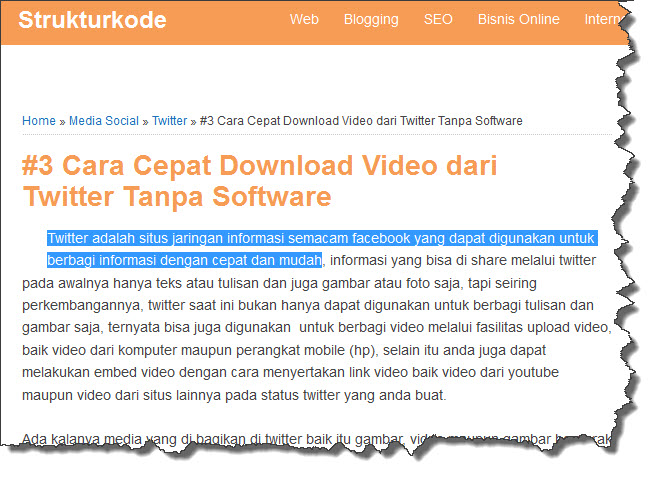658x478 pixels.
Task: Open the Blogging menu item
Action: tap(371, 20)
